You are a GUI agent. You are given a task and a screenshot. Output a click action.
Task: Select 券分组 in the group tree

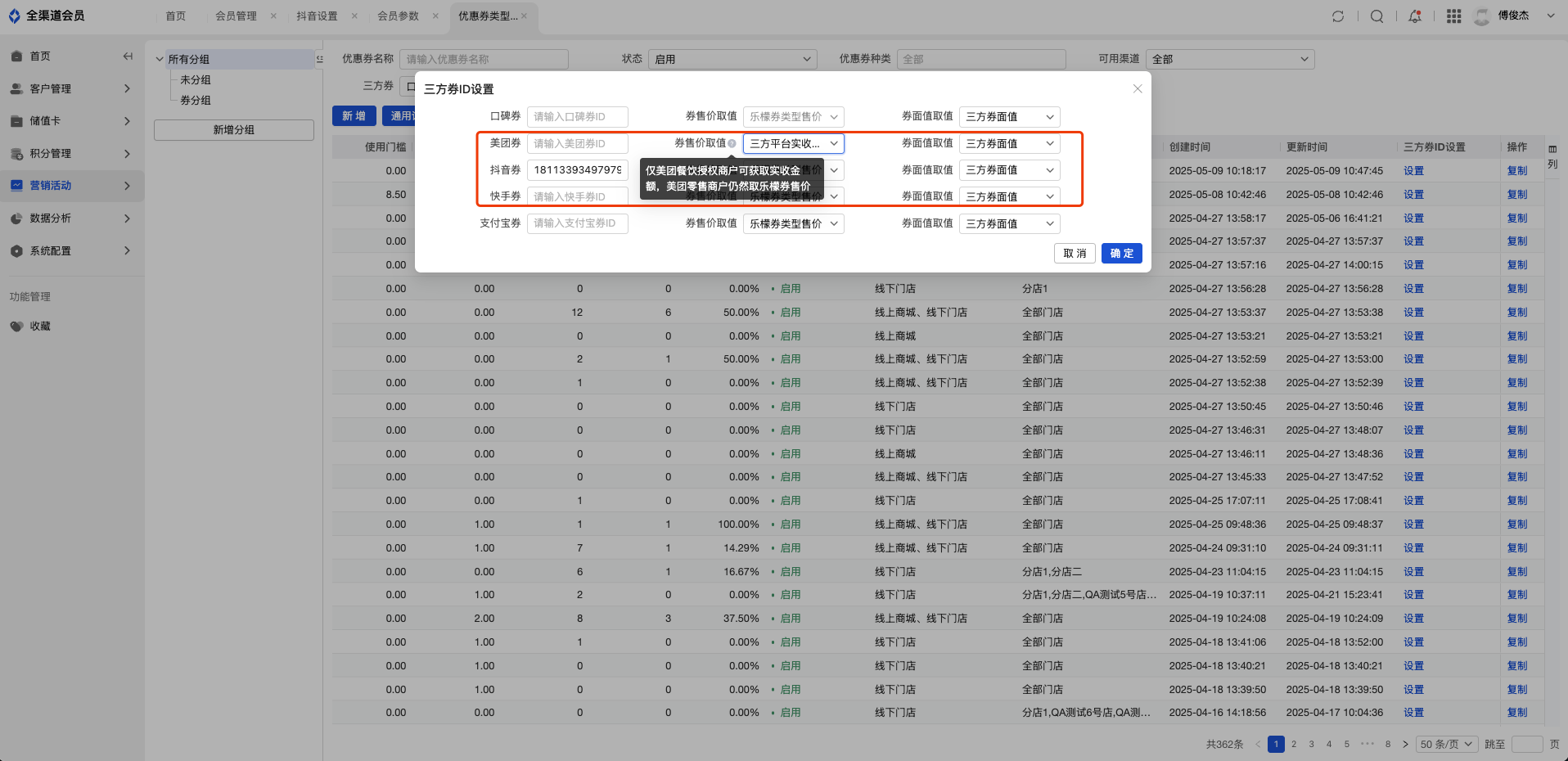(x=196, y=101)
